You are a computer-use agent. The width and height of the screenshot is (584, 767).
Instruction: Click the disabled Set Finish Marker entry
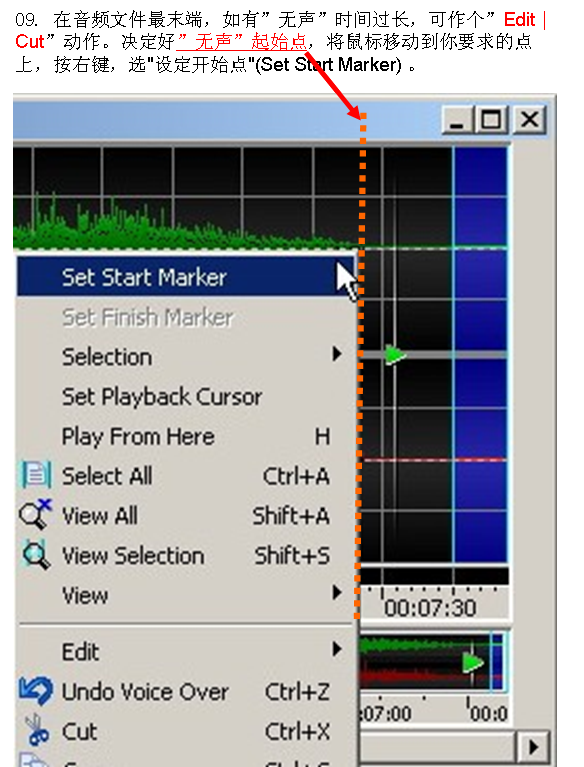tap(186, 317)
